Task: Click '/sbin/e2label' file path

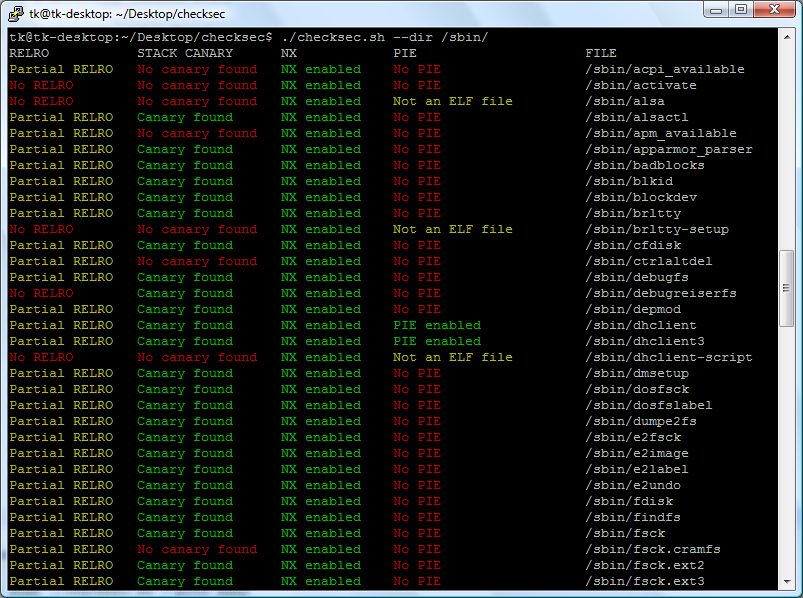Action: [x=637, y=469]
